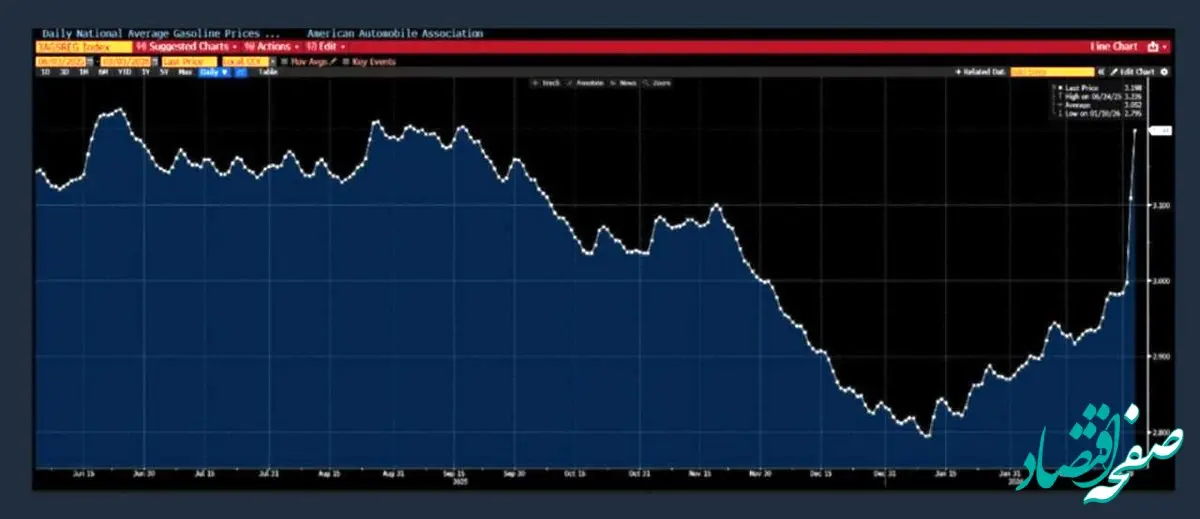Switch to the Table view tab
The height and width of the screenshot is (519, 1200).
(x=268, y=72)
